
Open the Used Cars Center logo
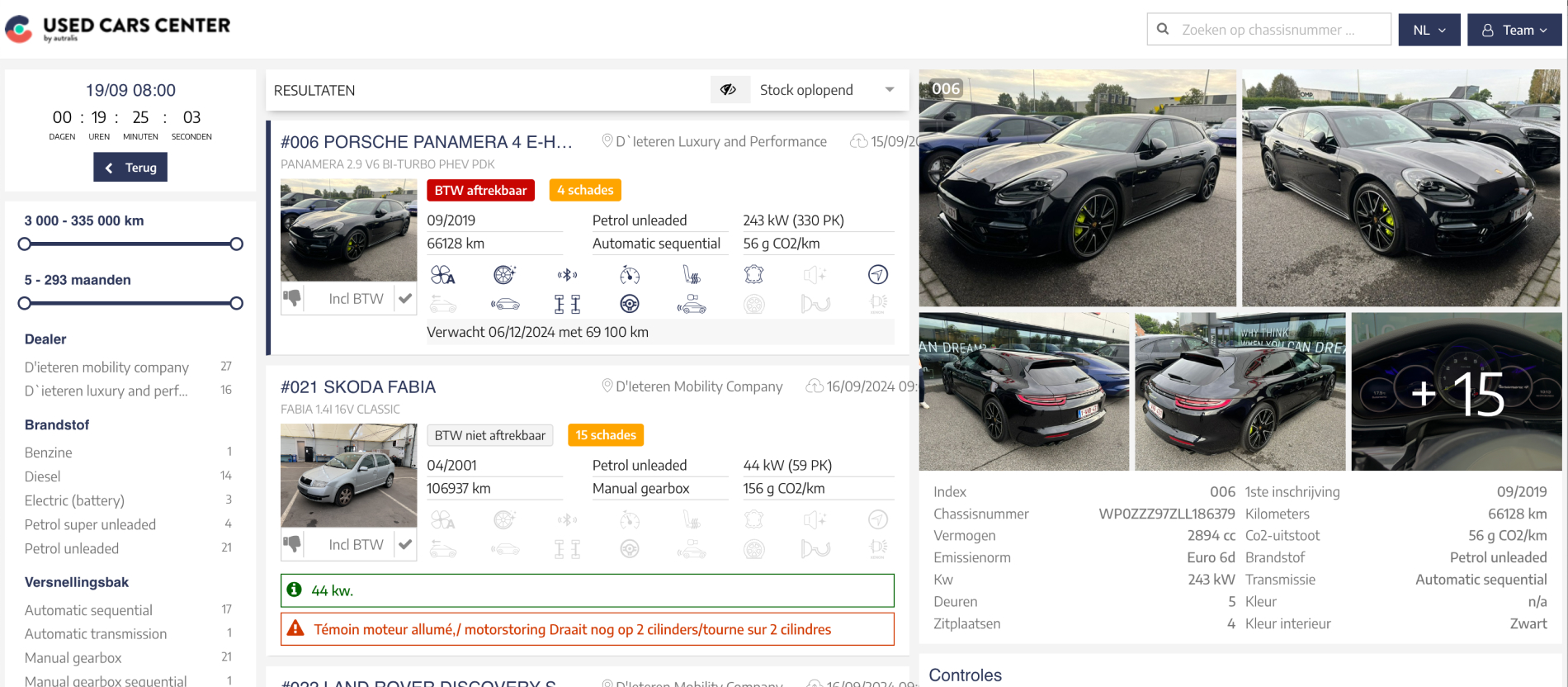[118, 29]
